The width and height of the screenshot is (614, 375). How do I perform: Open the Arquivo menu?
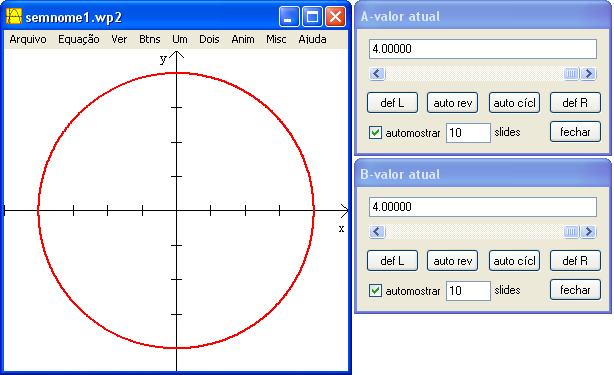(28, 39)
